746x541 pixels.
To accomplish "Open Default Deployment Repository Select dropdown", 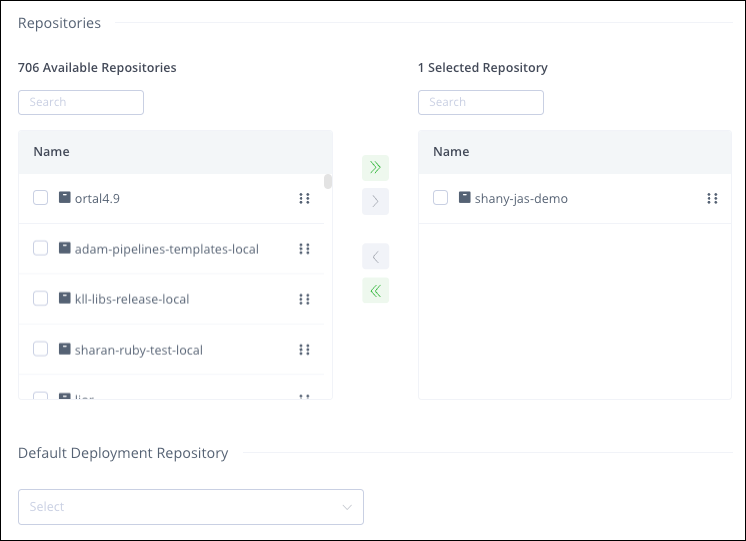I will [191, 507].
